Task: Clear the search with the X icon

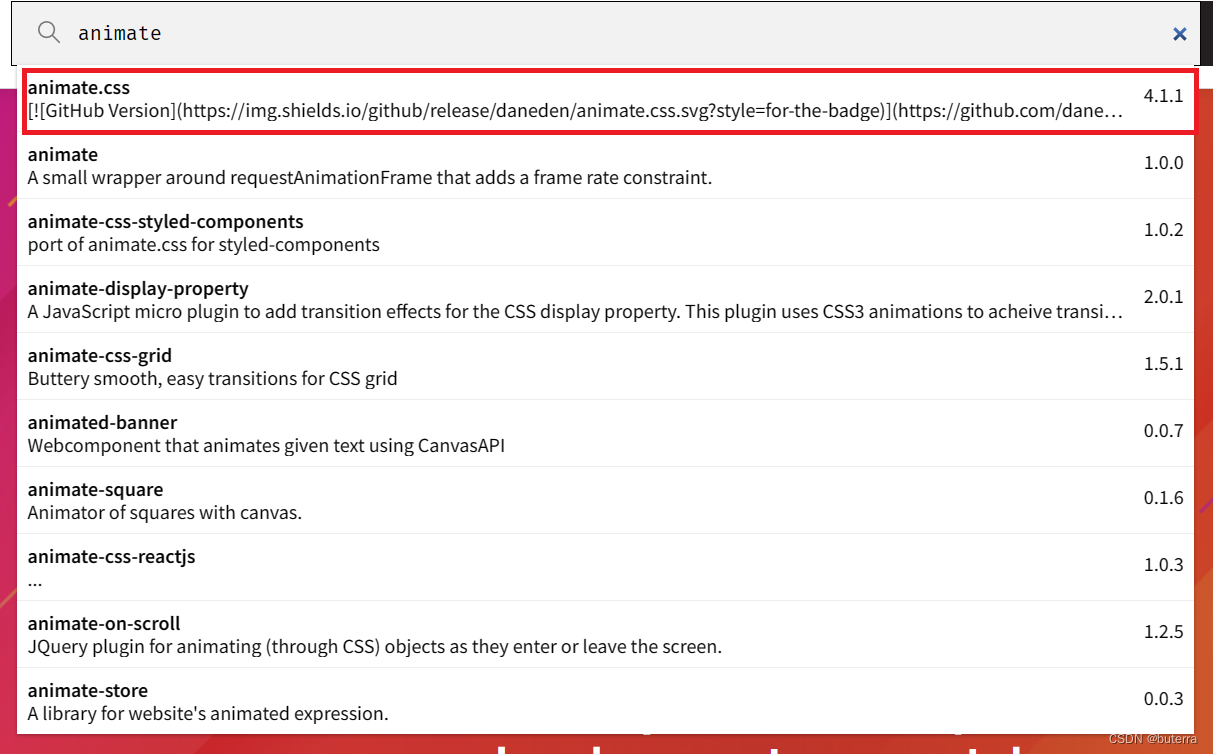Action: pyautogui.click(x=1180, y=34)
